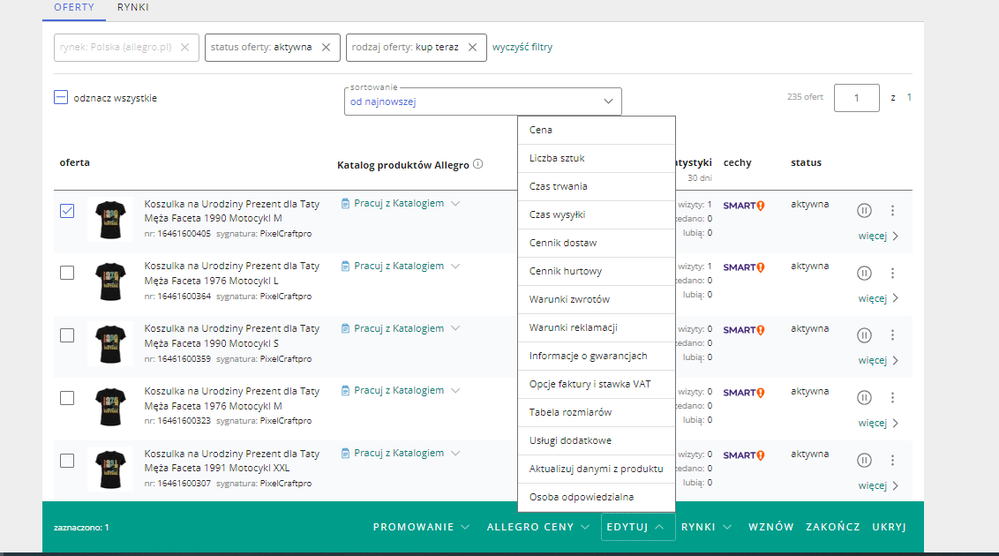Remove the 'status oferty: aktywna' filter

coord(326,47)
